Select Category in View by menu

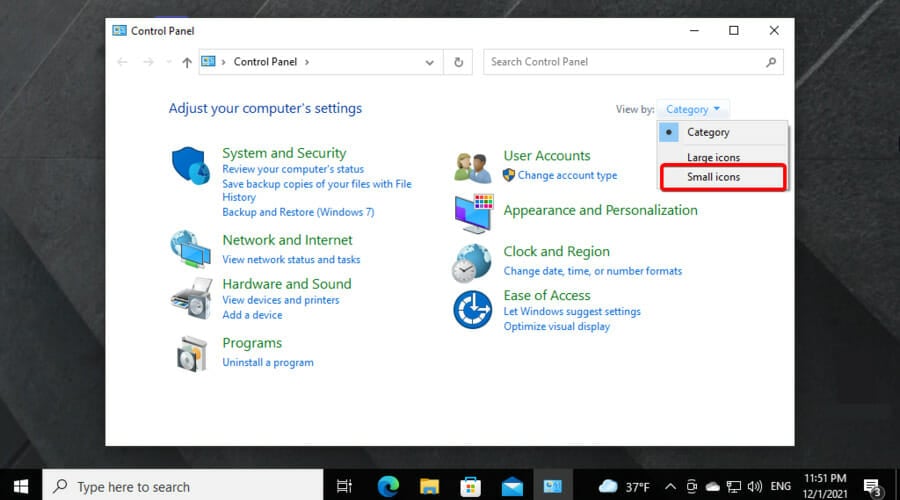coord(723,133)
